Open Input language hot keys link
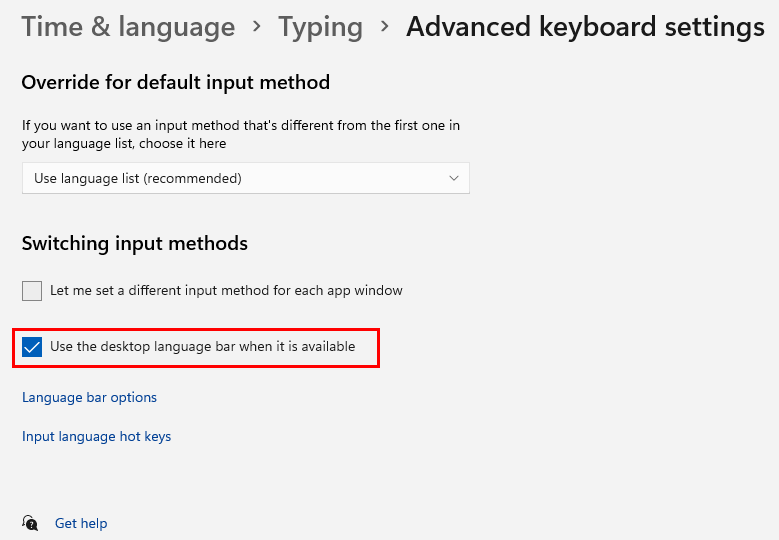779x540 pixels. tap(96, 437)
